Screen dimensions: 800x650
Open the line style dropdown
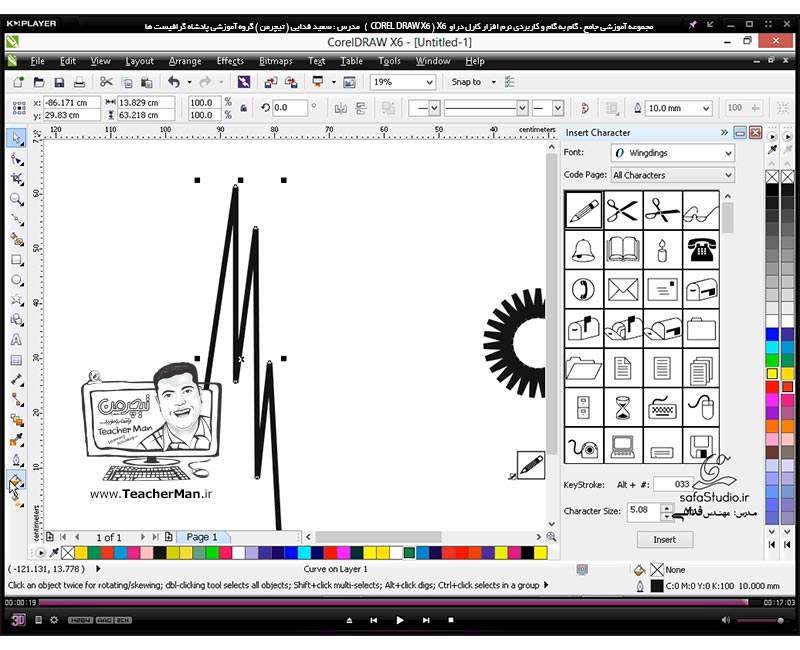(522, 108)
